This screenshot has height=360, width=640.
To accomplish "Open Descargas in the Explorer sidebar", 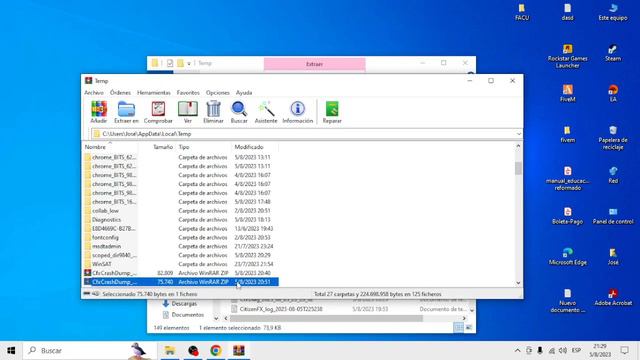I will click(x=180, y=304).
